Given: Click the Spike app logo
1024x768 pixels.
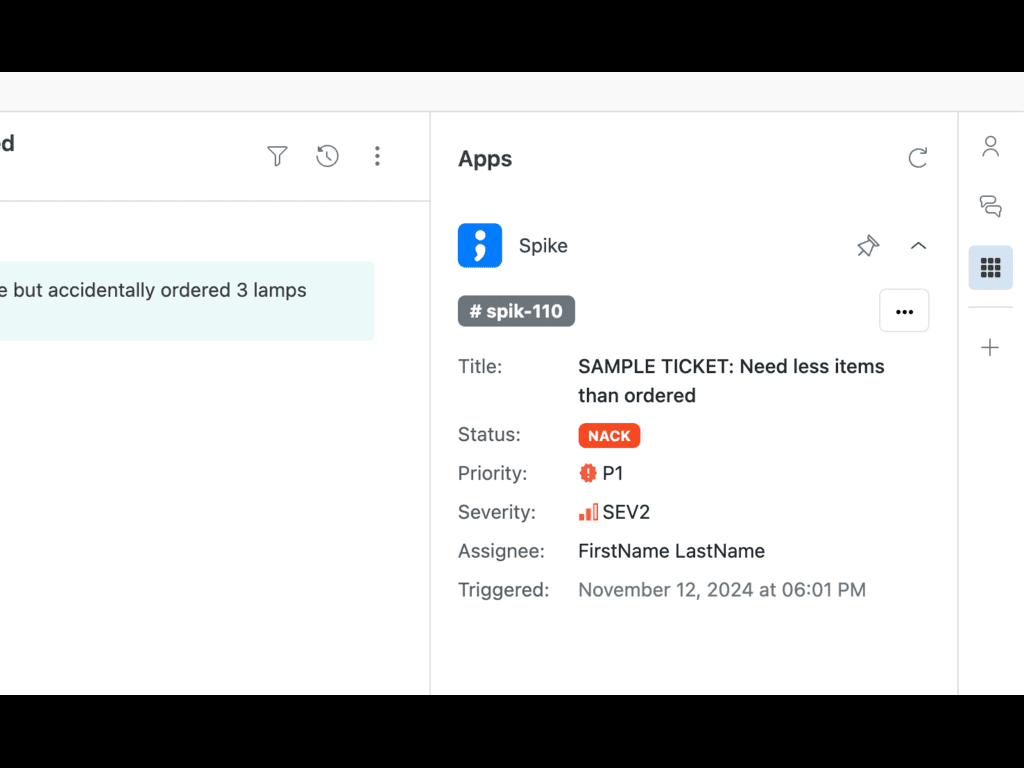Looking at the screenshot, I should click(x=480, y=246).
